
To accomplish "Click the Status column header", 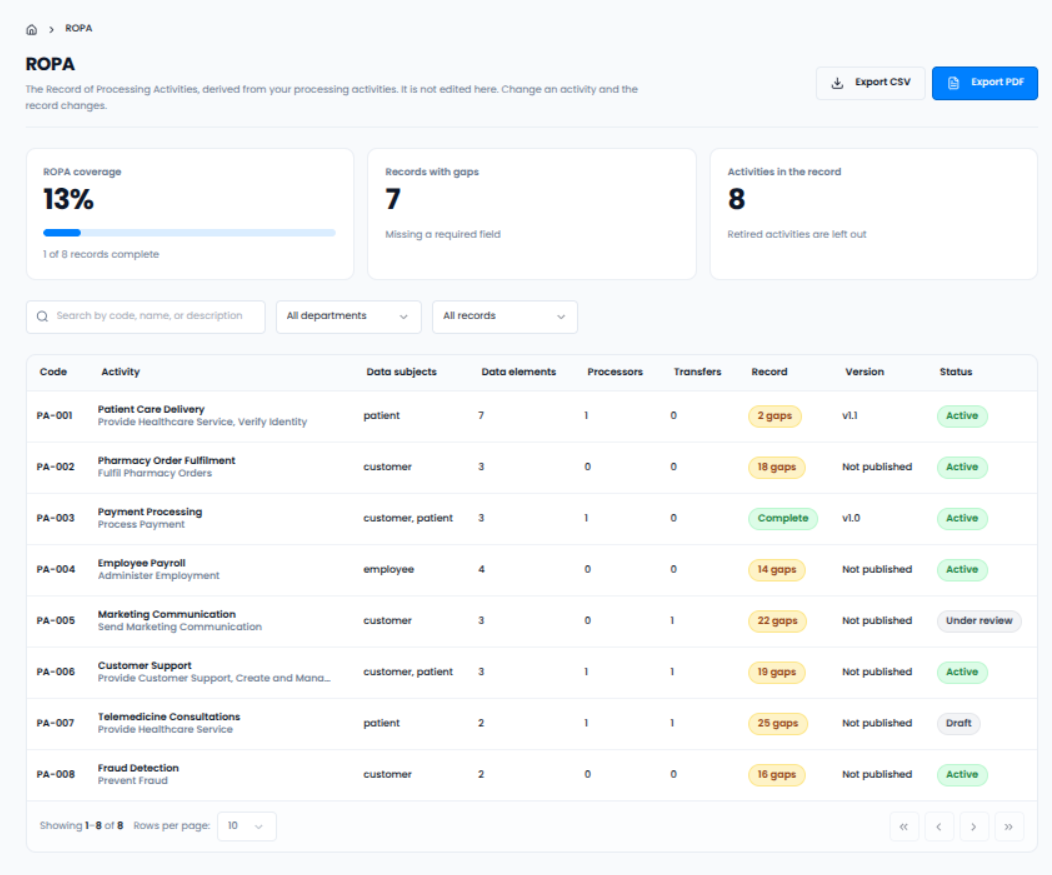I will click(x=955, y=372).
